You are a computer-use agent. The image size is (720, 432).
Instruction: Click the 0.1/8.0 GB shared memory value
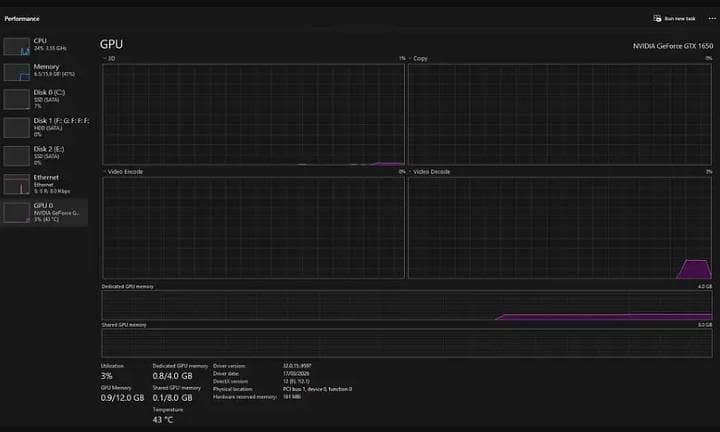(x=173, y=398)
